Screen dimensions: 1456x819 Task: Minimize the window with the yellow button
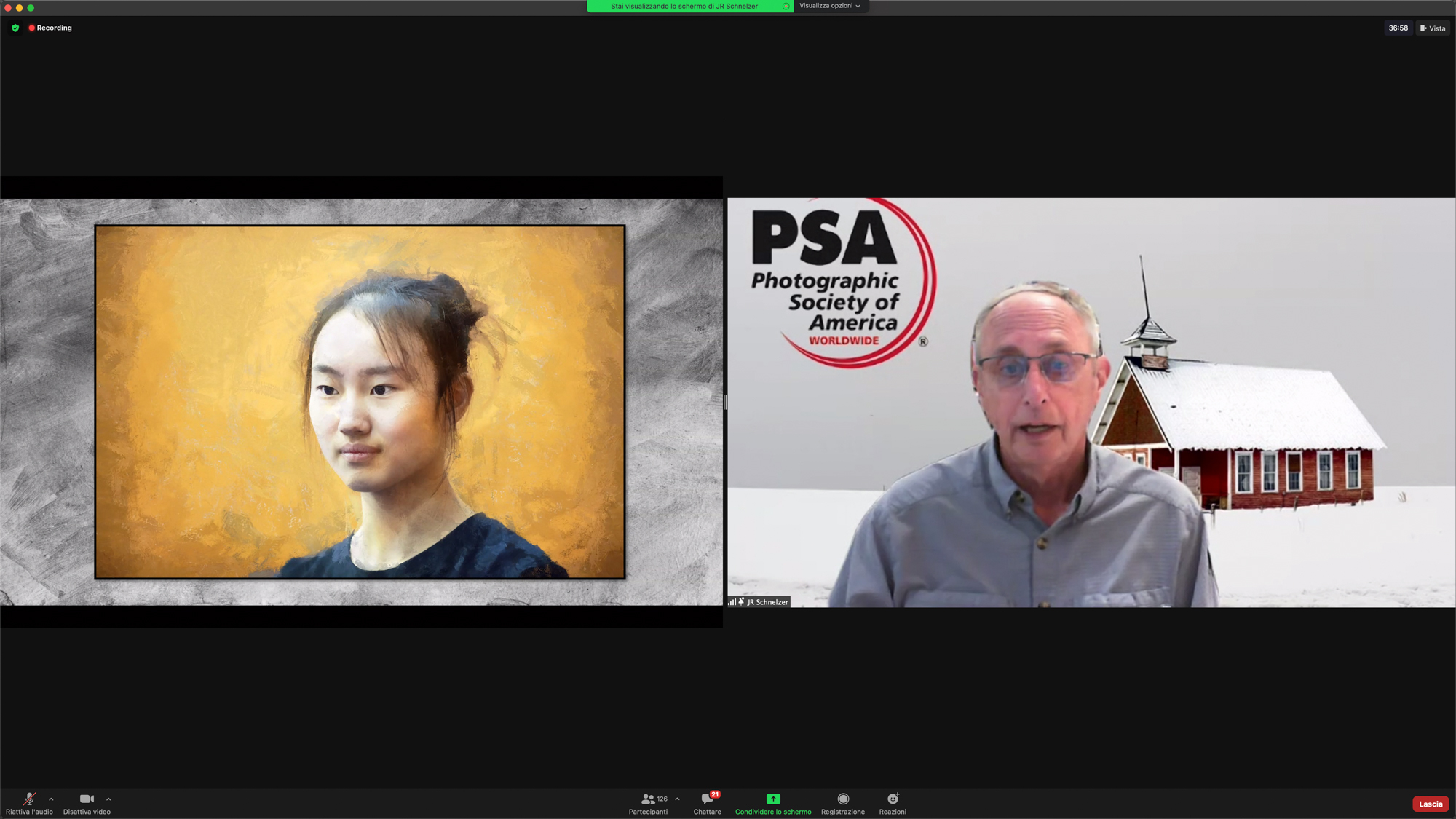20,8
